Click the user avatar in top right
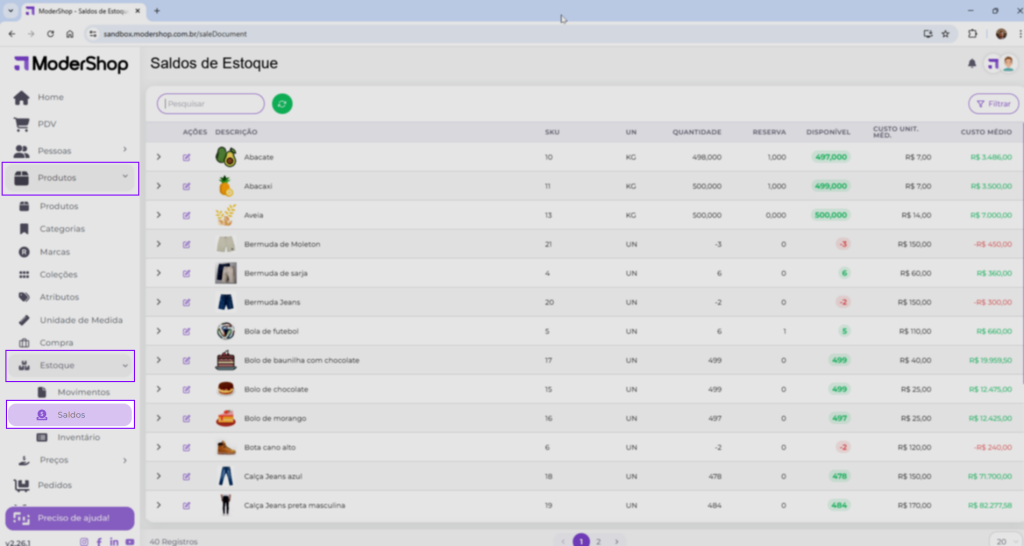Image resolution: width=1024 pixels, height=546 pixels. click(x=1009, y=64)
